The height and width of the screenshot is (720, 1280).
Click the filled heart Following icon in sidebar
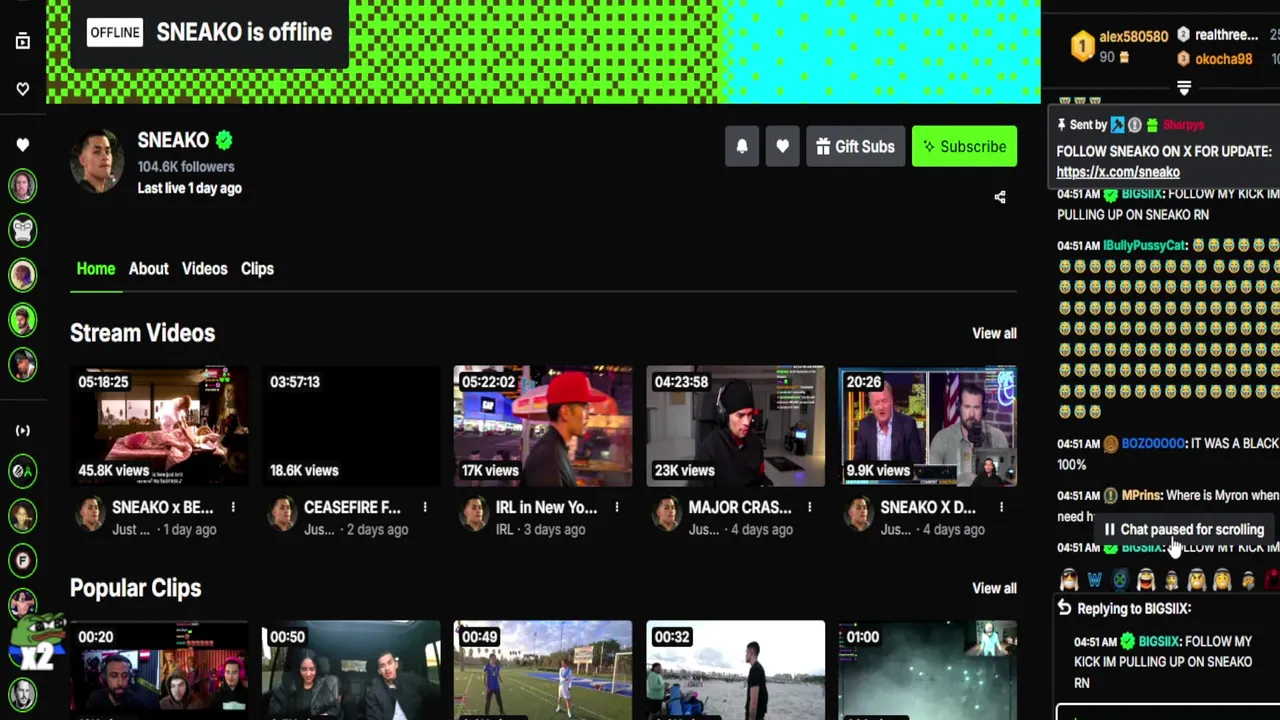click(x=23, y=145)
